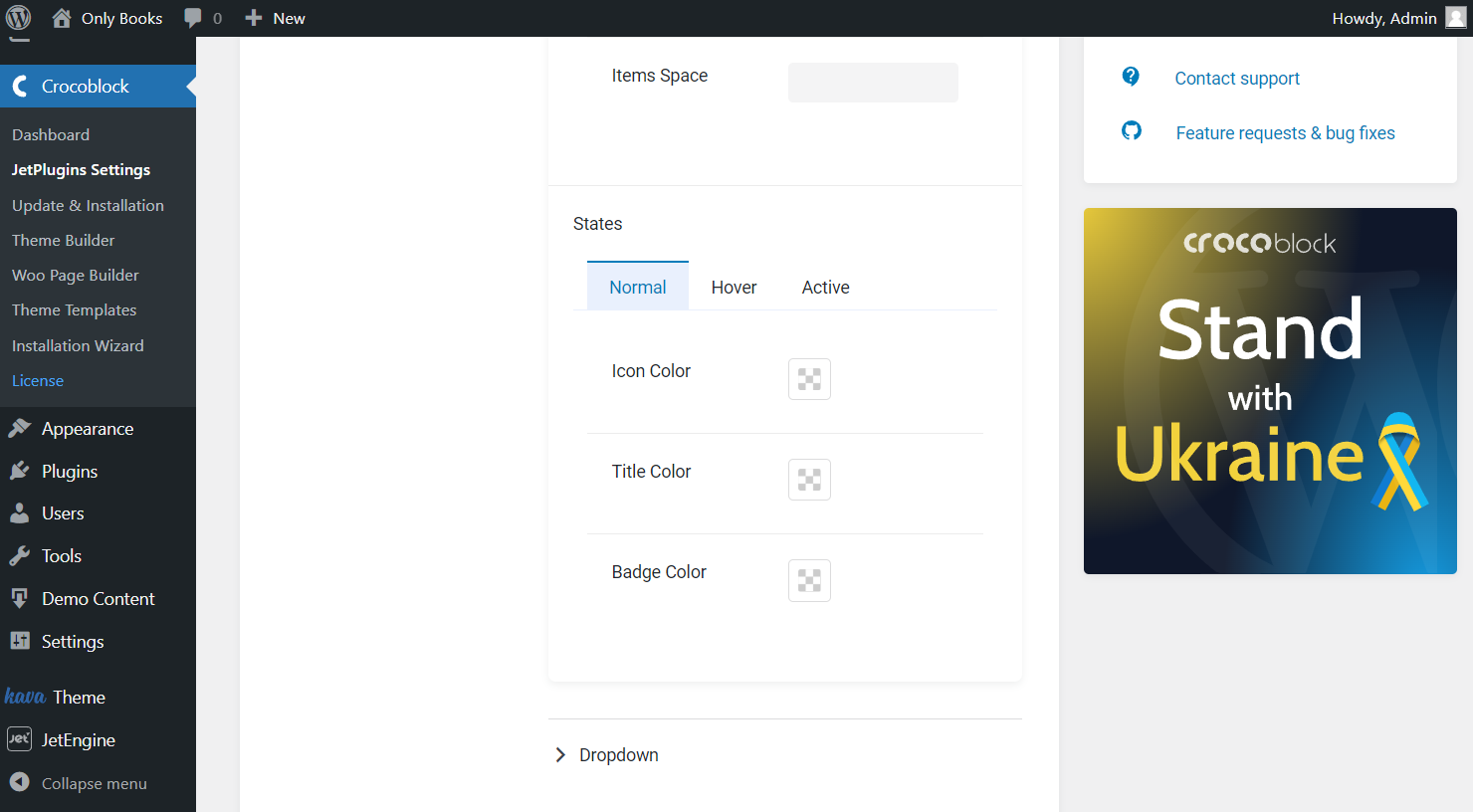
Task: Click the Dropdown section label
Action: point(619,755)
